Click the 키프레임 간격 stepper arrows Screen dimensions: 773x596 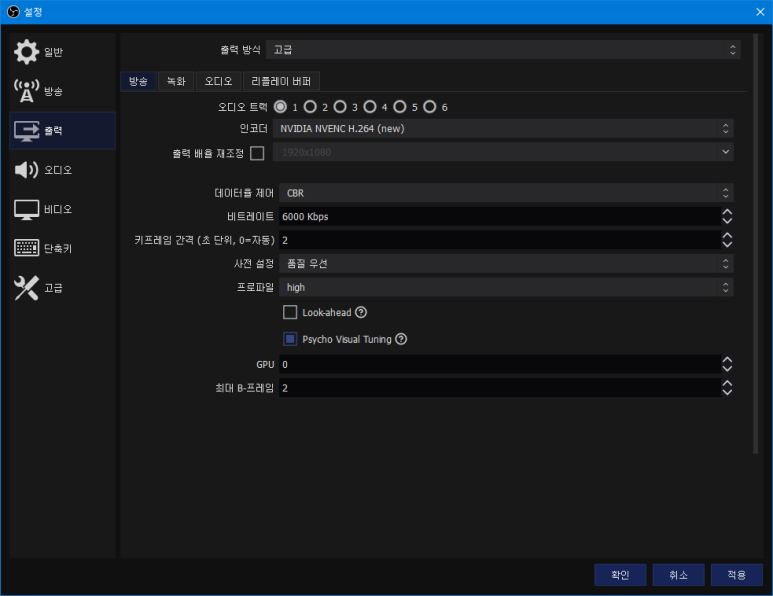[727, 240]
